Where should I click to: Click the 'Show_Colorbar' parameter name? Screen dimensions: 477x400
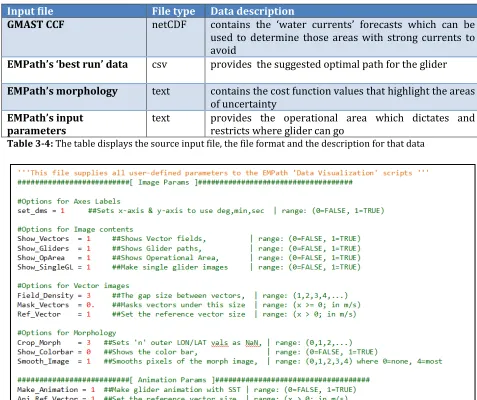pyautogui.click(x=45, y=352)
